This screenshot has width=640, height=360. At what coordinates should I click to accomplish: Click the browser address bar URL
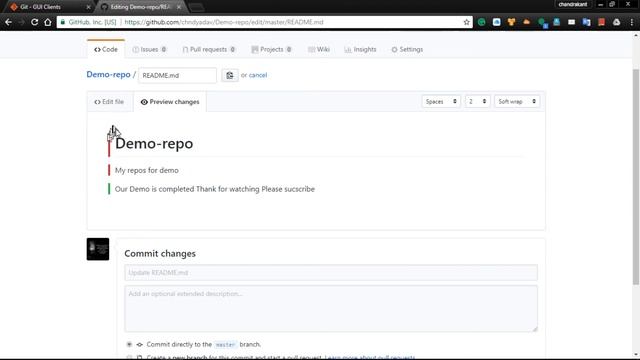pos(224,22)
